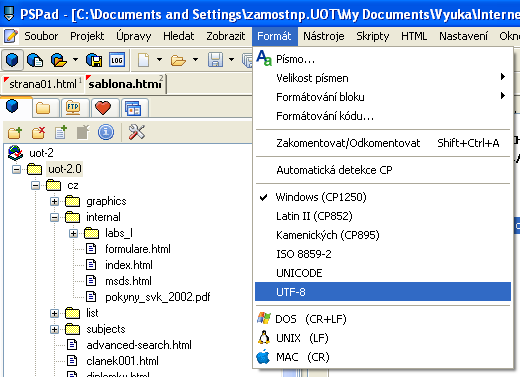Click the FTP panel tab icon
Viewport: 520px width, 377px height.
tap(73, 108)
